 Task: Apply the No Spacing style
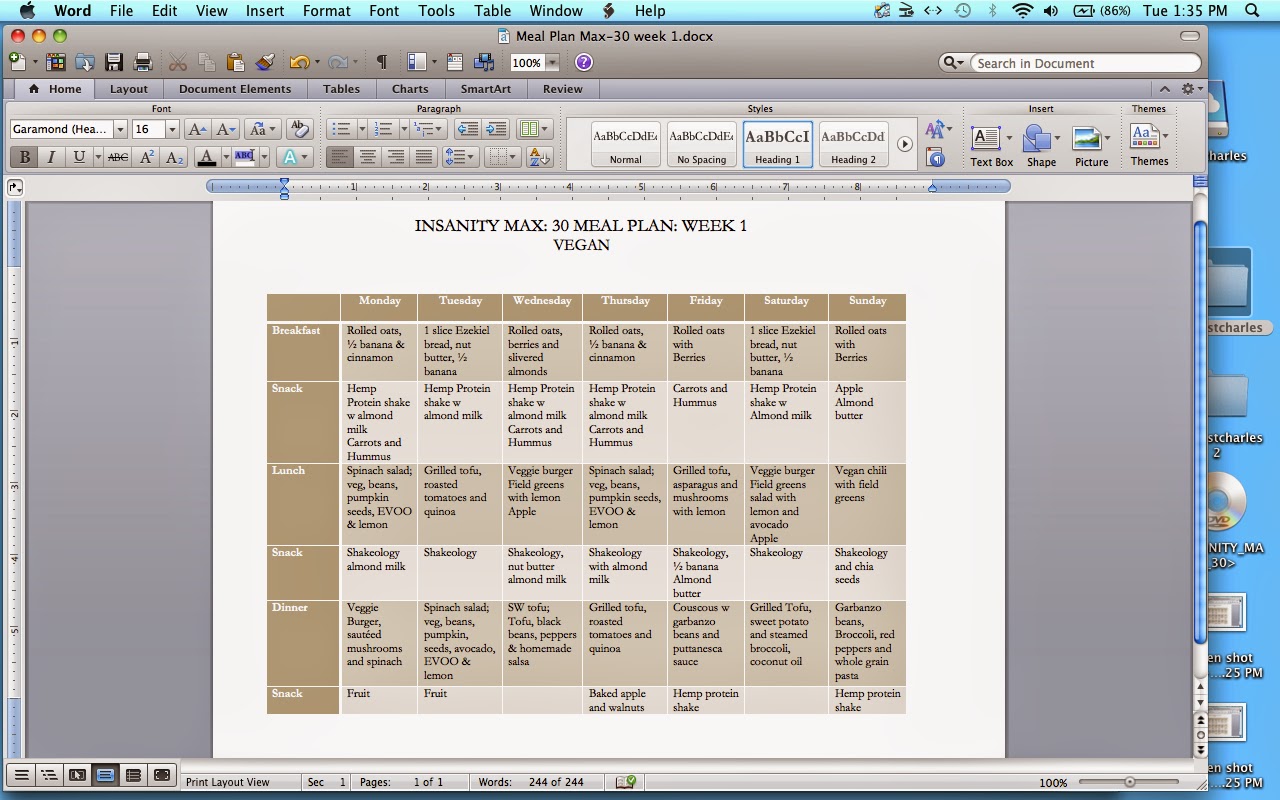(701, 144)
